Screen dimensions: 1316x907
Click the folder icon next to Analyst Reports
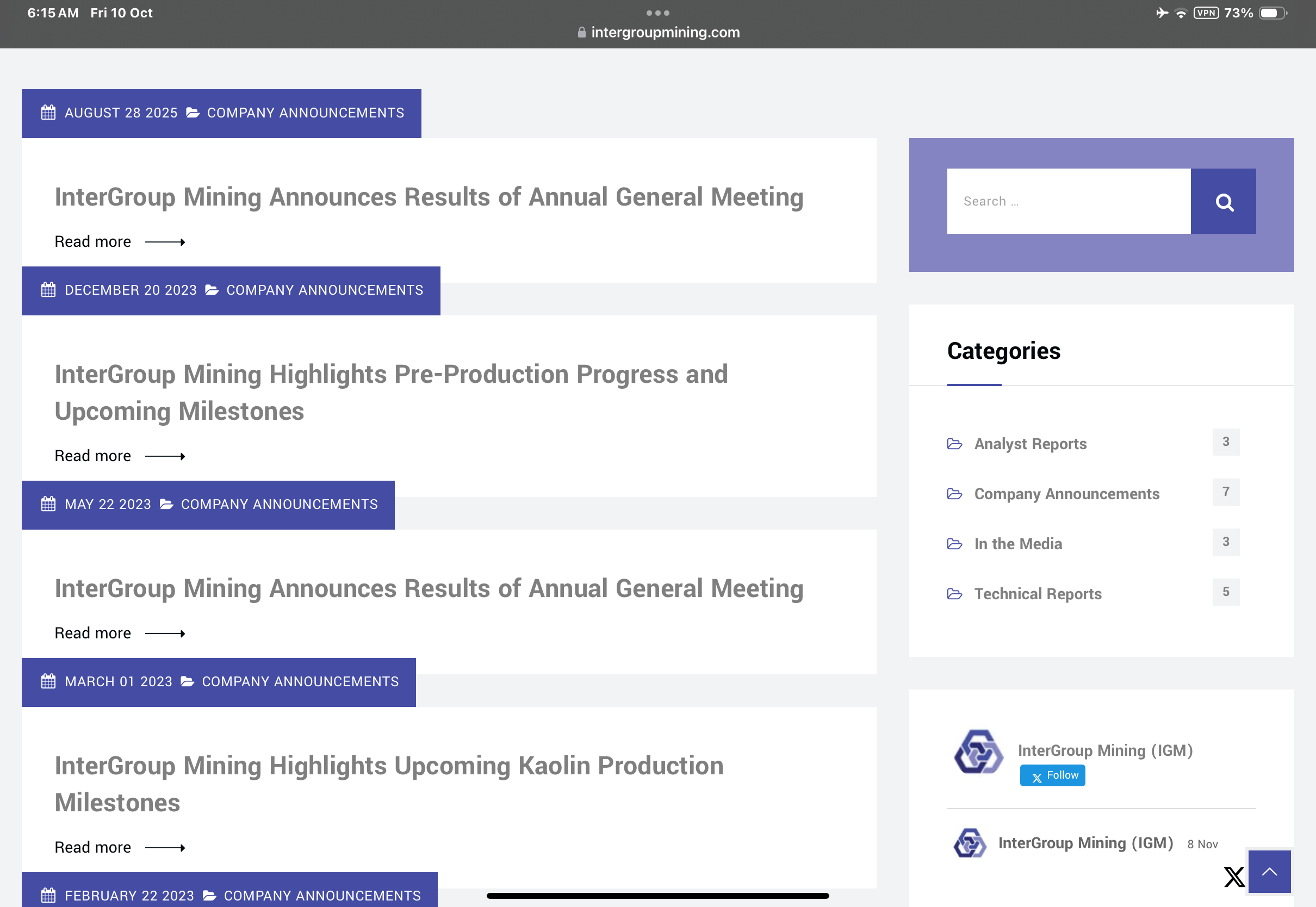[954, 444]
